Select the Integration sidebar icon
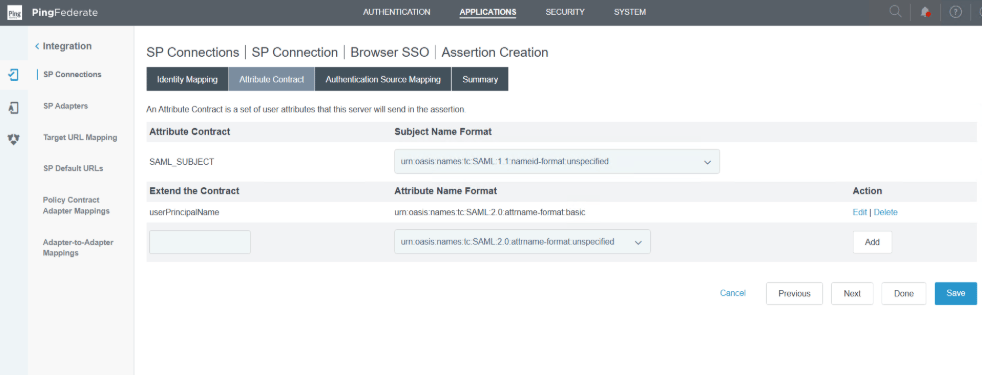 (x=13, y=75)
